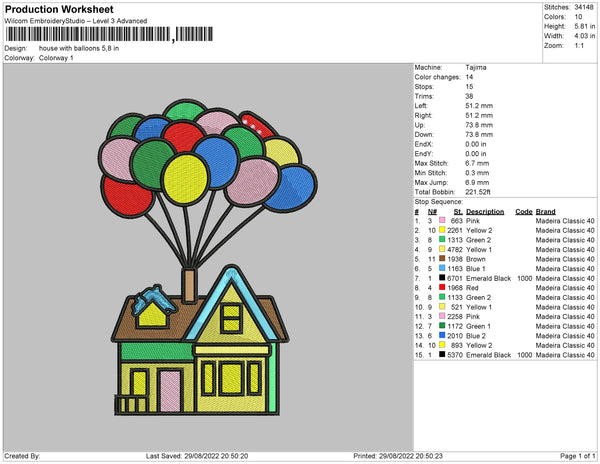Viewport: 600px width, 464px height.
Task: Select the 'Colorway 1' value
Action: coord(56,58)
